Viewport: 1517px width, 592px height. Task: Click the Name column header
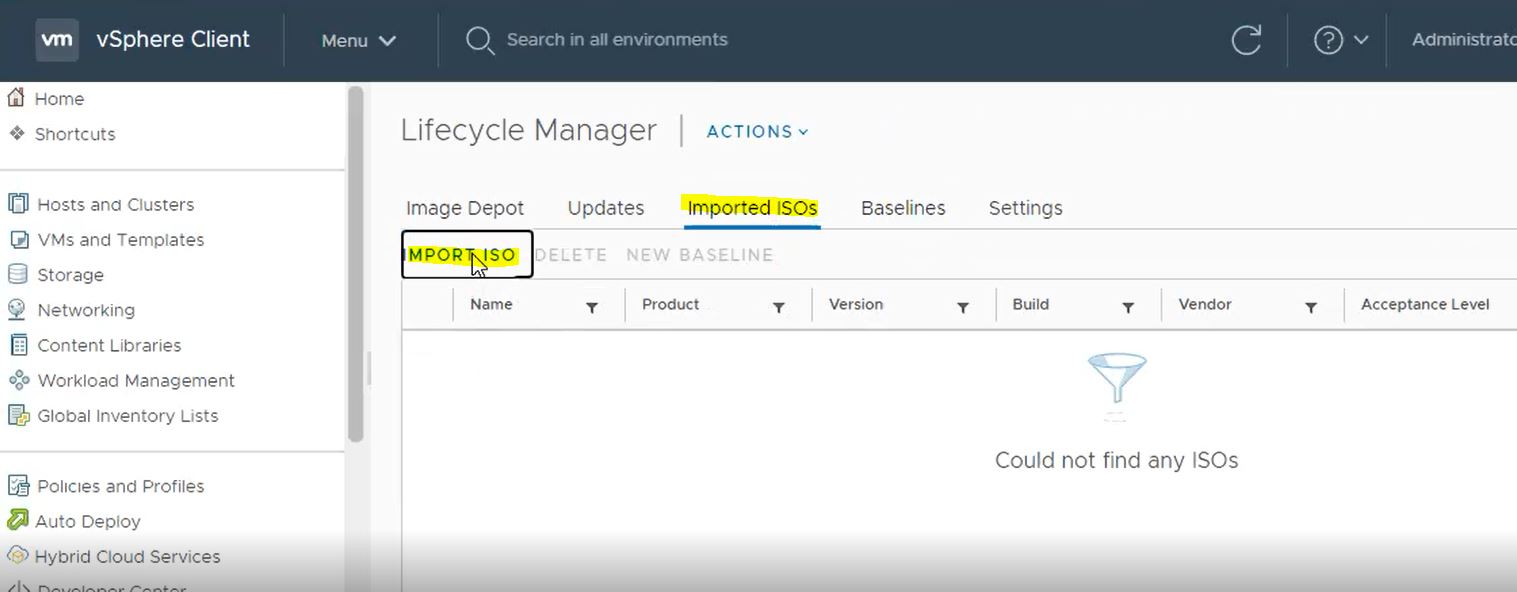tap(491, 304)
